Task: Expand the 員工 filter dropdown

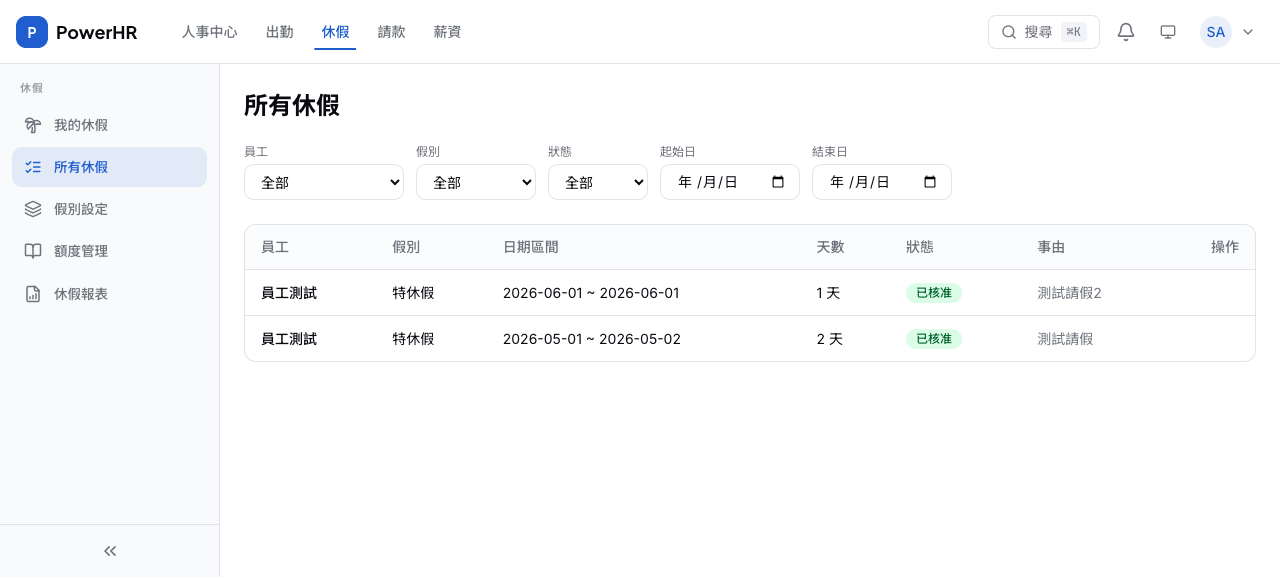Action: point(323,182)
